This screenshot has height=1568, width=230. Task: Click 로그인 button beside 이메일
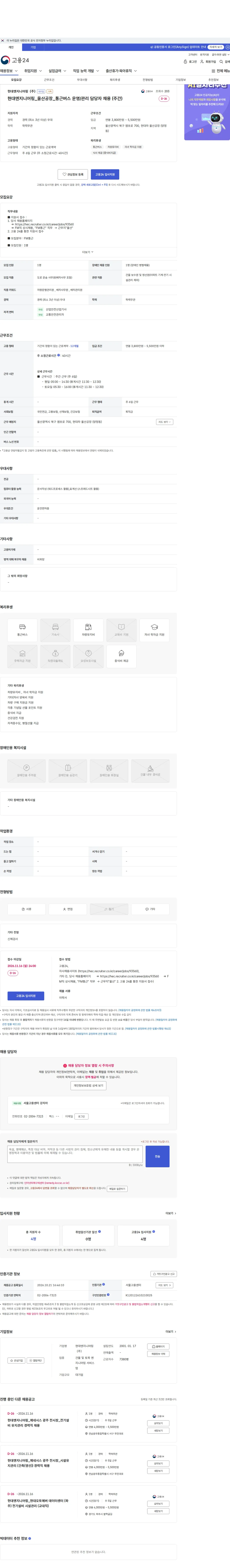coord(82,1117)
